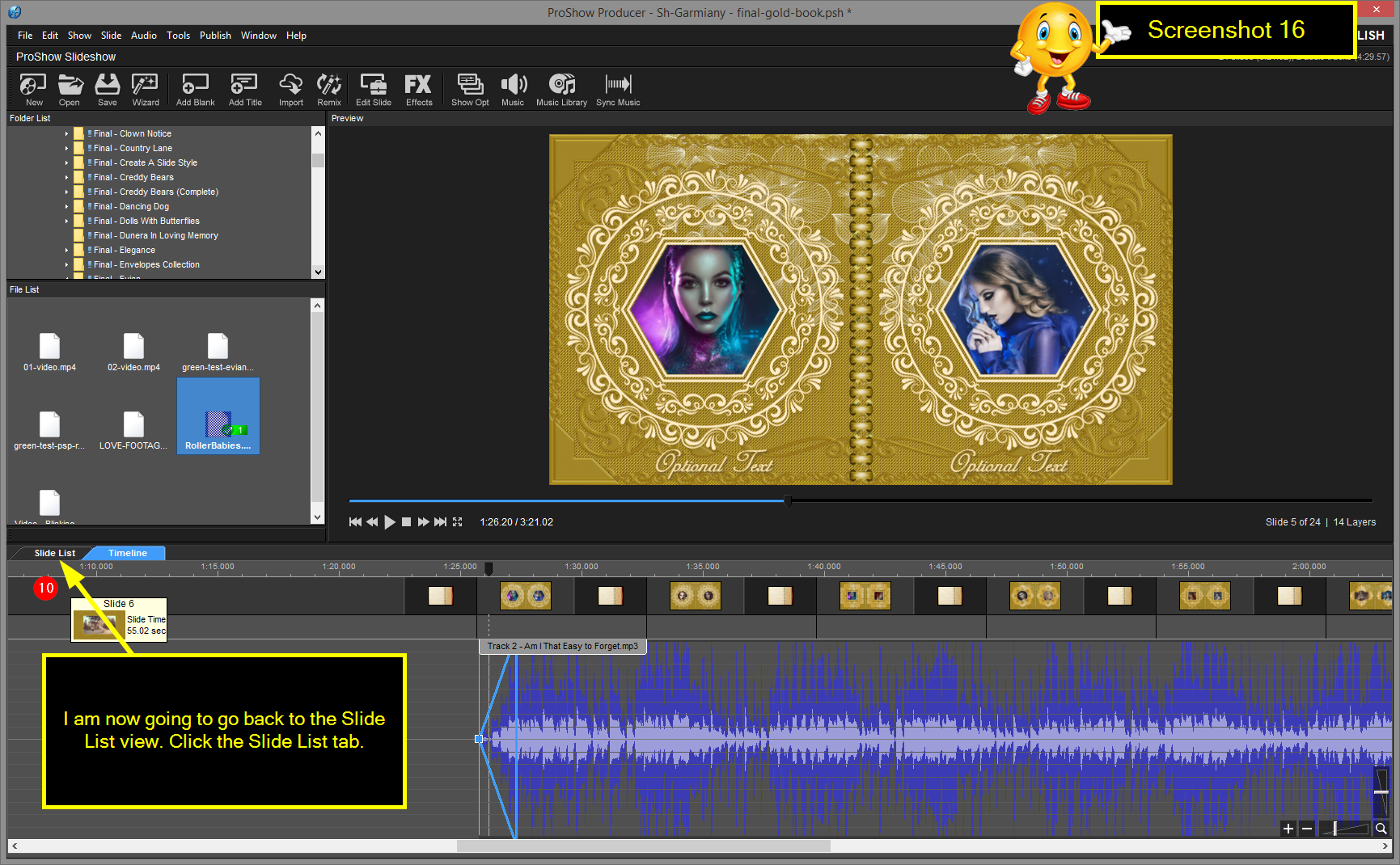Viewport: 1400px width, 865px height.
Task: Click the timeline zoom in plus button
Action: (x=1288, y=829)
